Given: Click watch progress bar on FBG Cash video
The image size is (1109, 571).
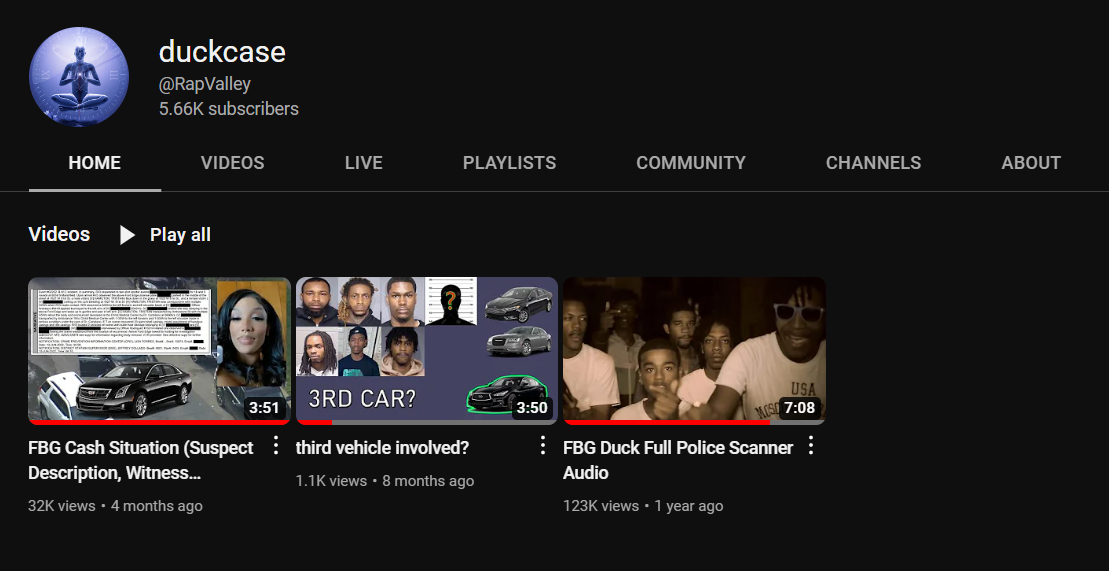Looking at the screenshot, I should [159, 422].
